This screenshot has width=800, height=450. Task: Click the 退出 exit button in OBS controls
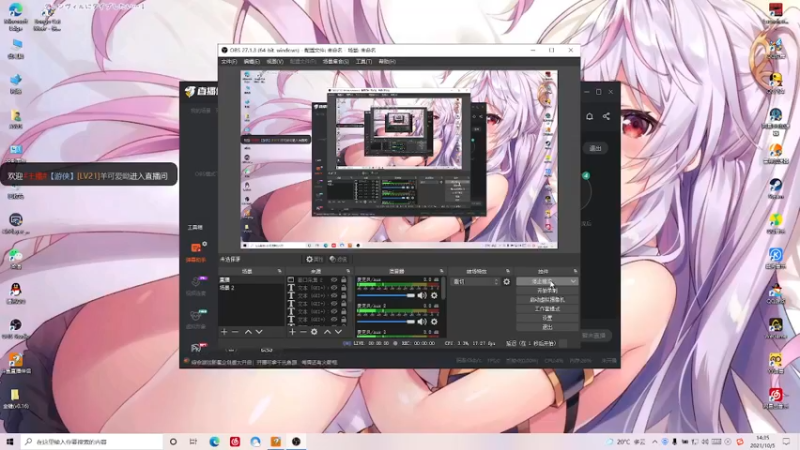547,327
